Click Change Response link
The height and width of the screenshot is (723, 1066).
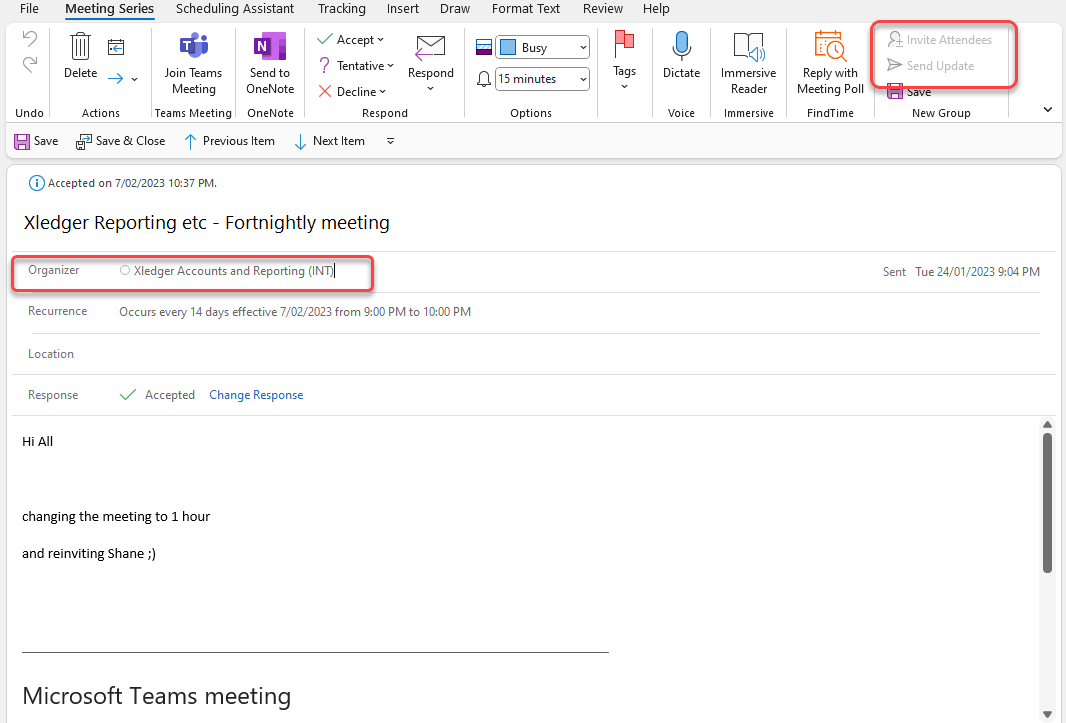click(x=256, y=395)
